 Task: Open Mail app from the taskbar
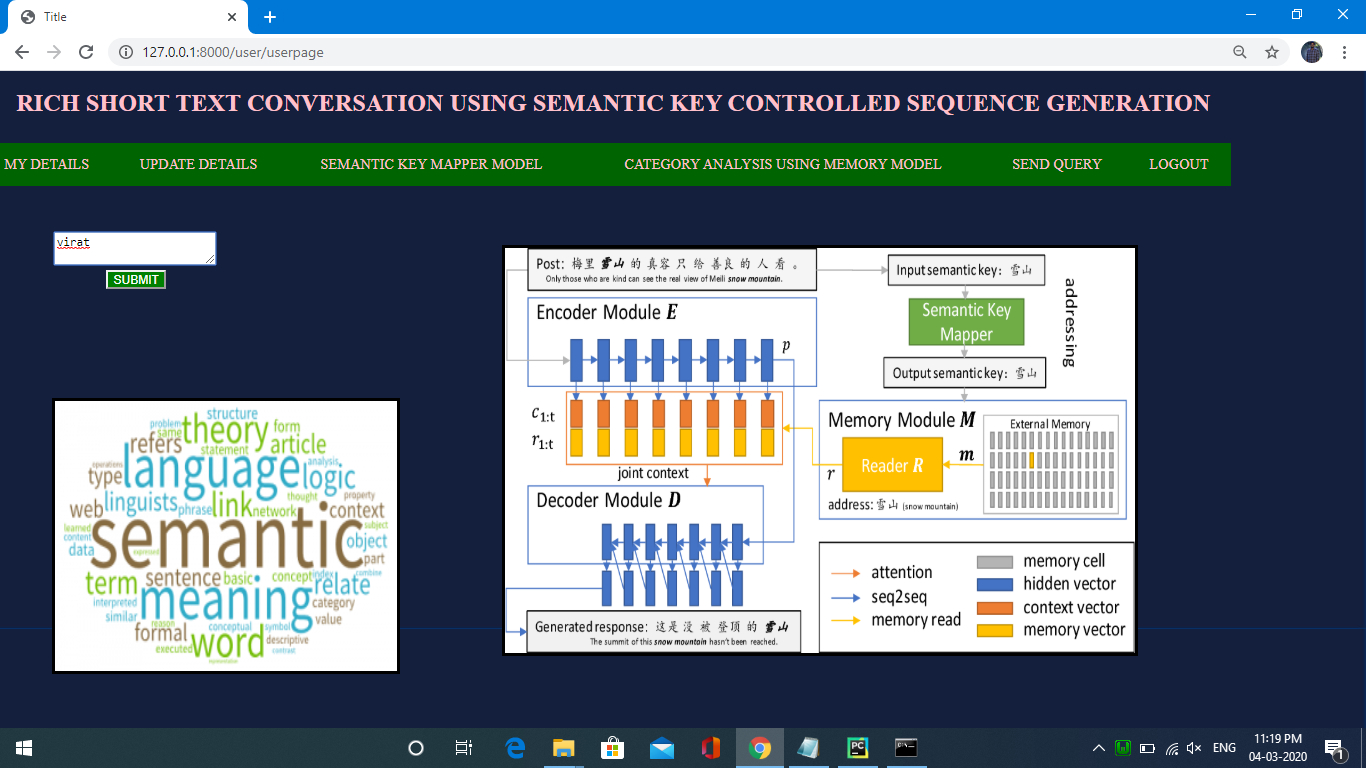coord(661,748)
